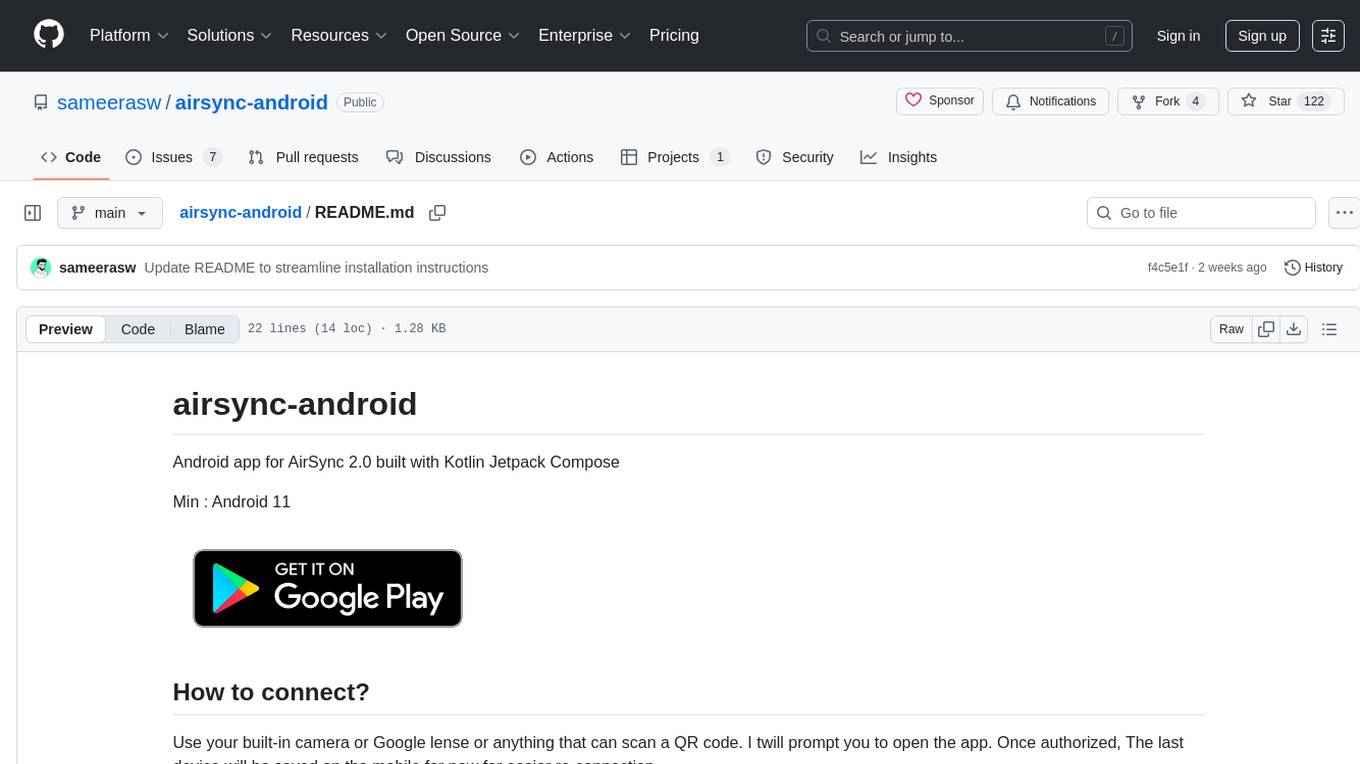The image size is (1360, 764).
Task: Copy raw file contents icon
Action: point(1266,329)
